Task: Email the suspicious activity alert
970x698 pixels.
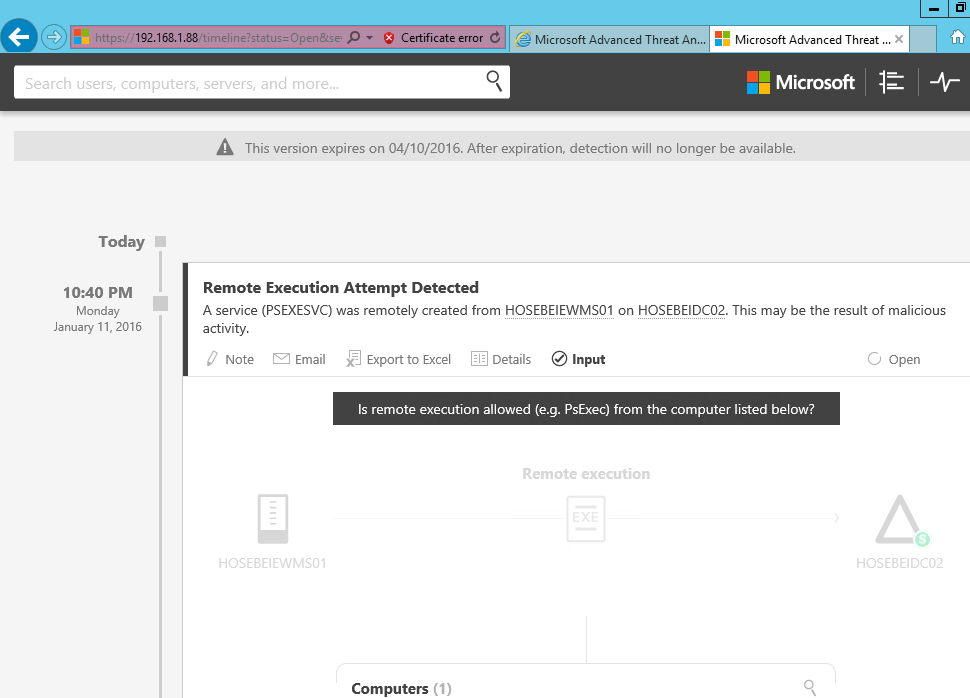Action: (x=299, y=359)
